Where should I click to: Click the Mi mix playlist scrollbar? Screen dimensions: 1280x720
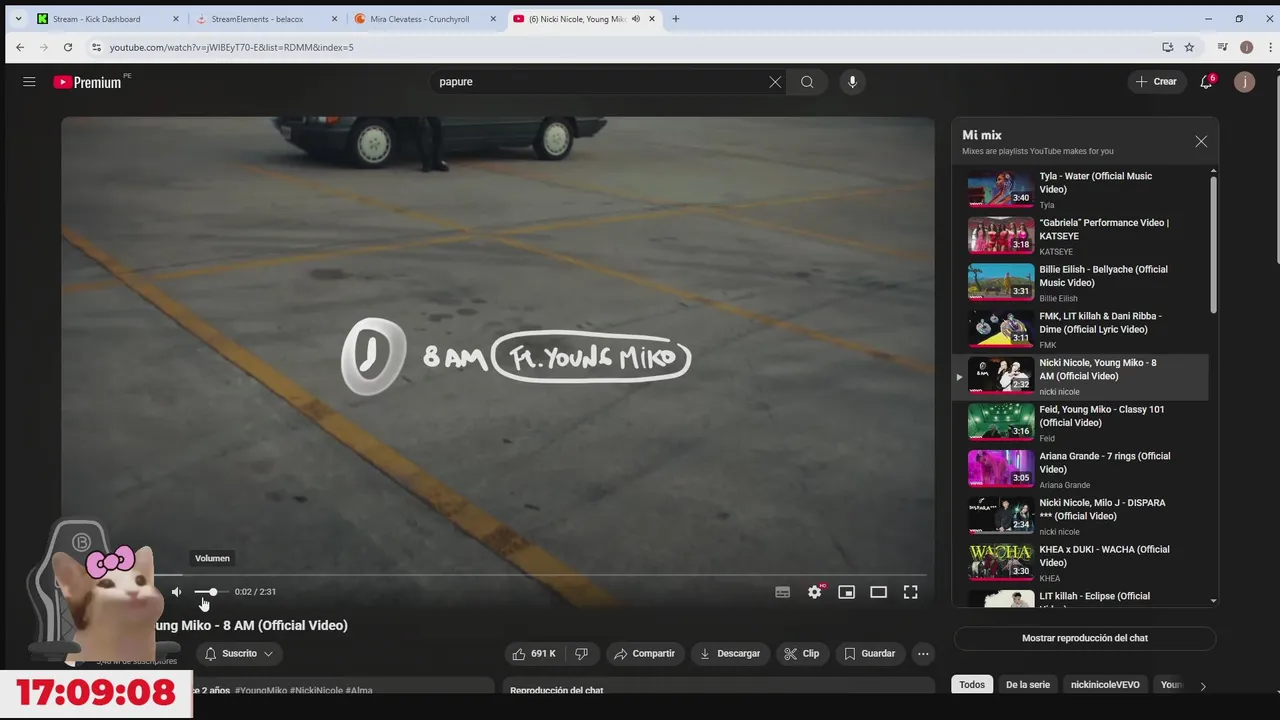coord(1213,246)
